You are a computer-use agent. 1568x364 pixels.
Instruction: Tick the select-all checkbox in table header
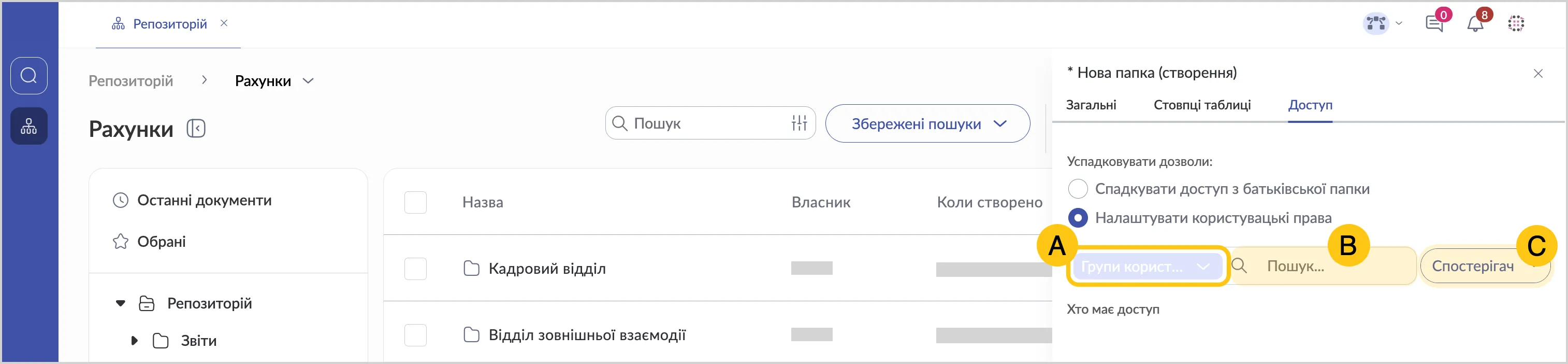pos(415,202)
